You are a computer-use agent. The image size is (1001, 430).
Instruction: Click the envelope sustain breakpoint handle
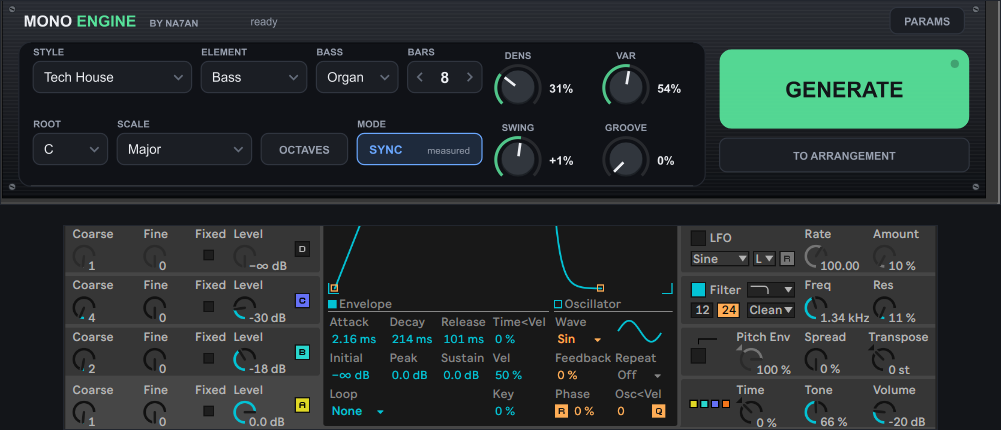pyautogui.click(x=599, y=288)
